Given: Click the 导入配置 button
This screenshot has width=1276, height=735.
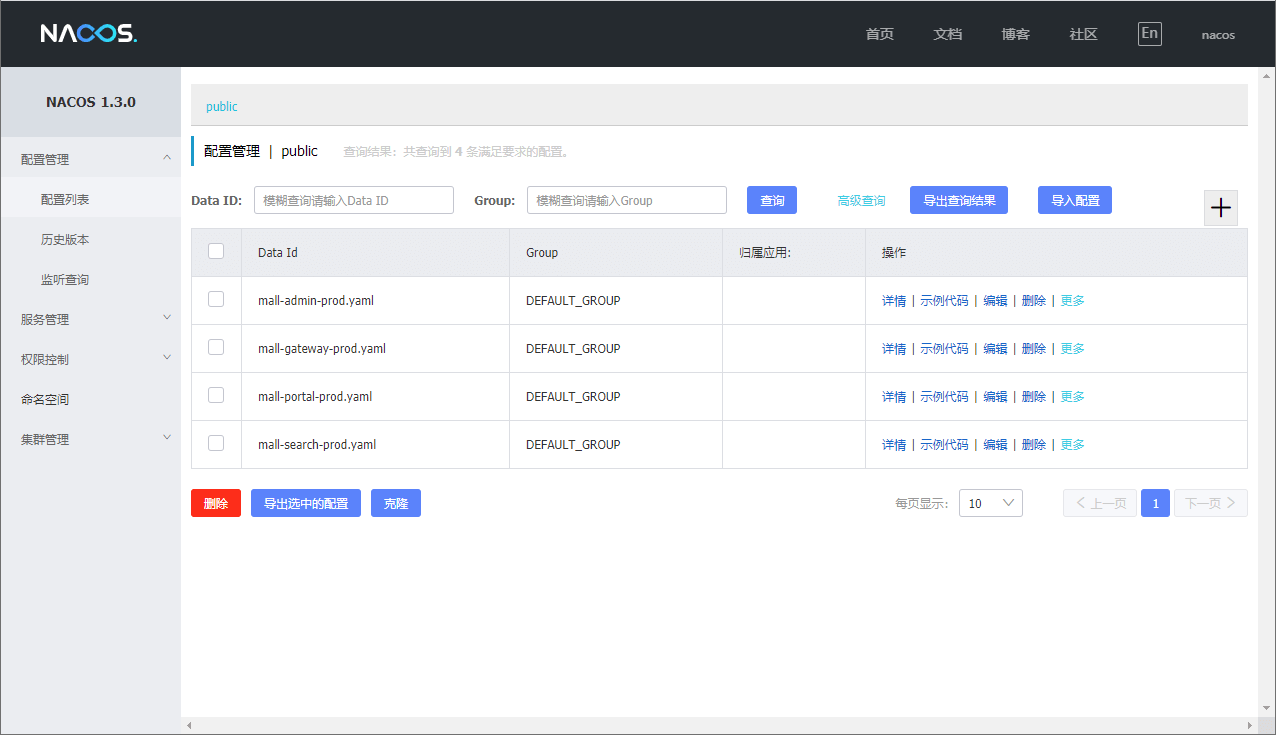Looking at the screenshot, I should pyautogui.click(x=1075, y=200).
